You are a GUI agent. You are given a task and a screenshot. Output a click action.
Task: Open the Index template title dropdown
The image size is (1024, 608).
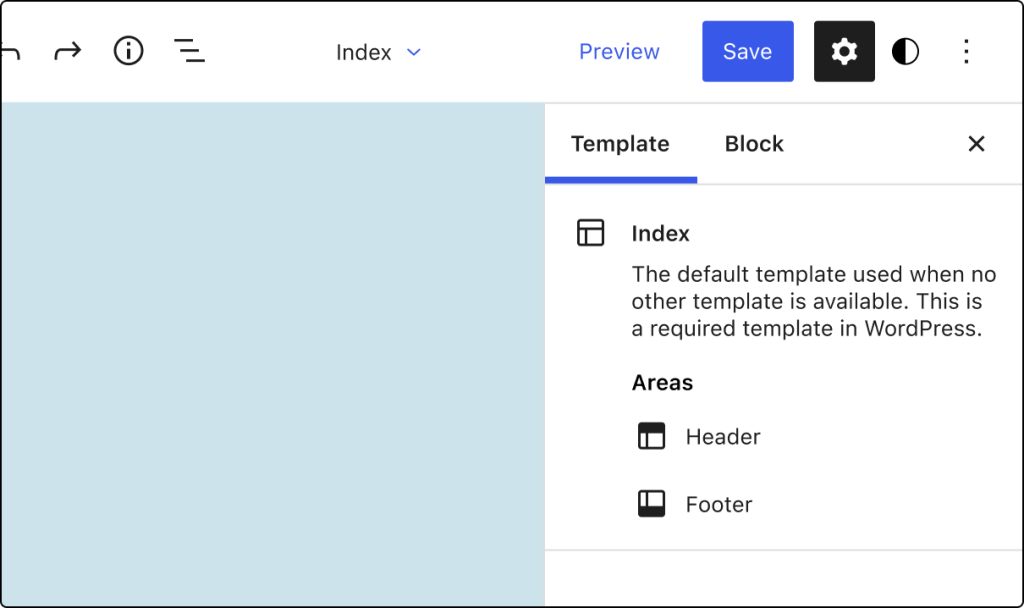(378, 52)
